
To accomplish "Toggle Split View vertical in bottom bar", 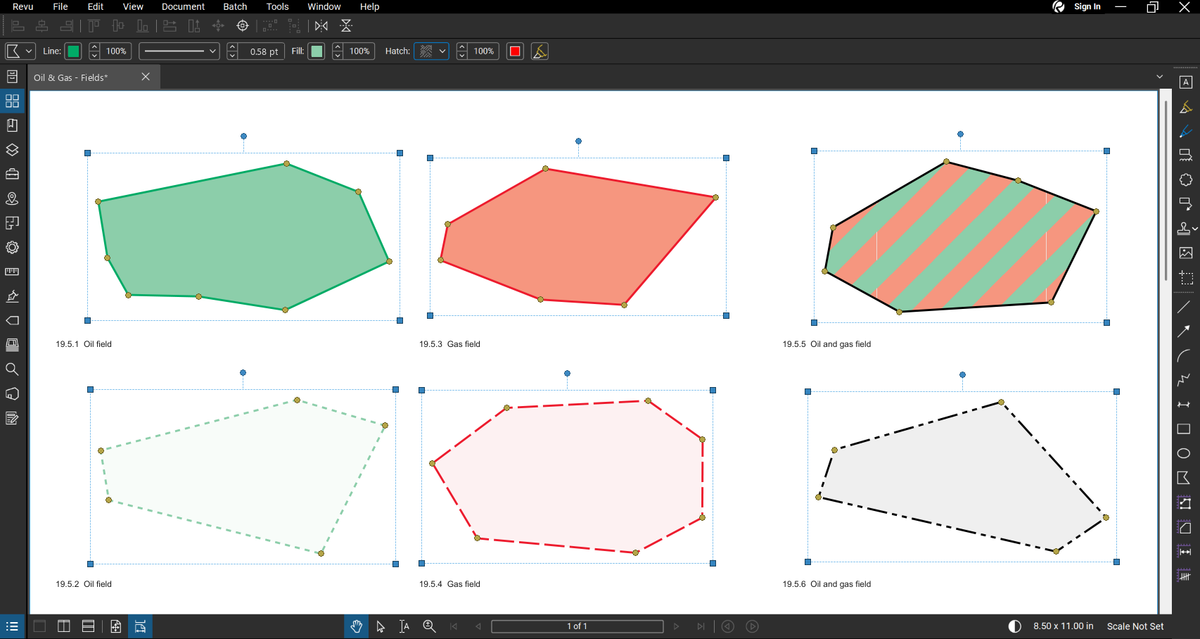I will [x=64, y=626].
